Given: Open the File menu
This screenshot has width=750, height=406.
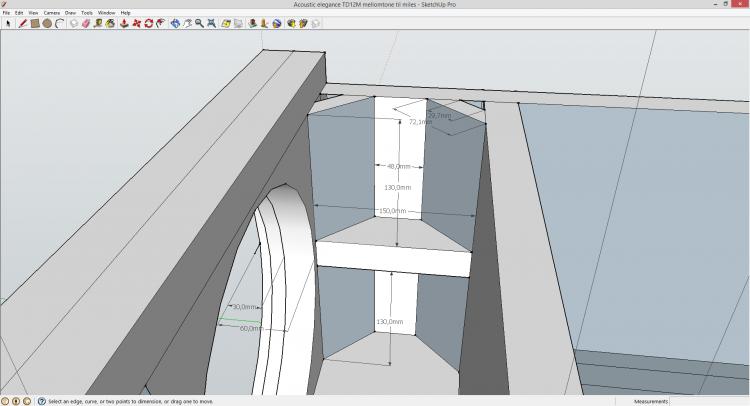Looking at the screenshot, I should (x=6, y=13).
